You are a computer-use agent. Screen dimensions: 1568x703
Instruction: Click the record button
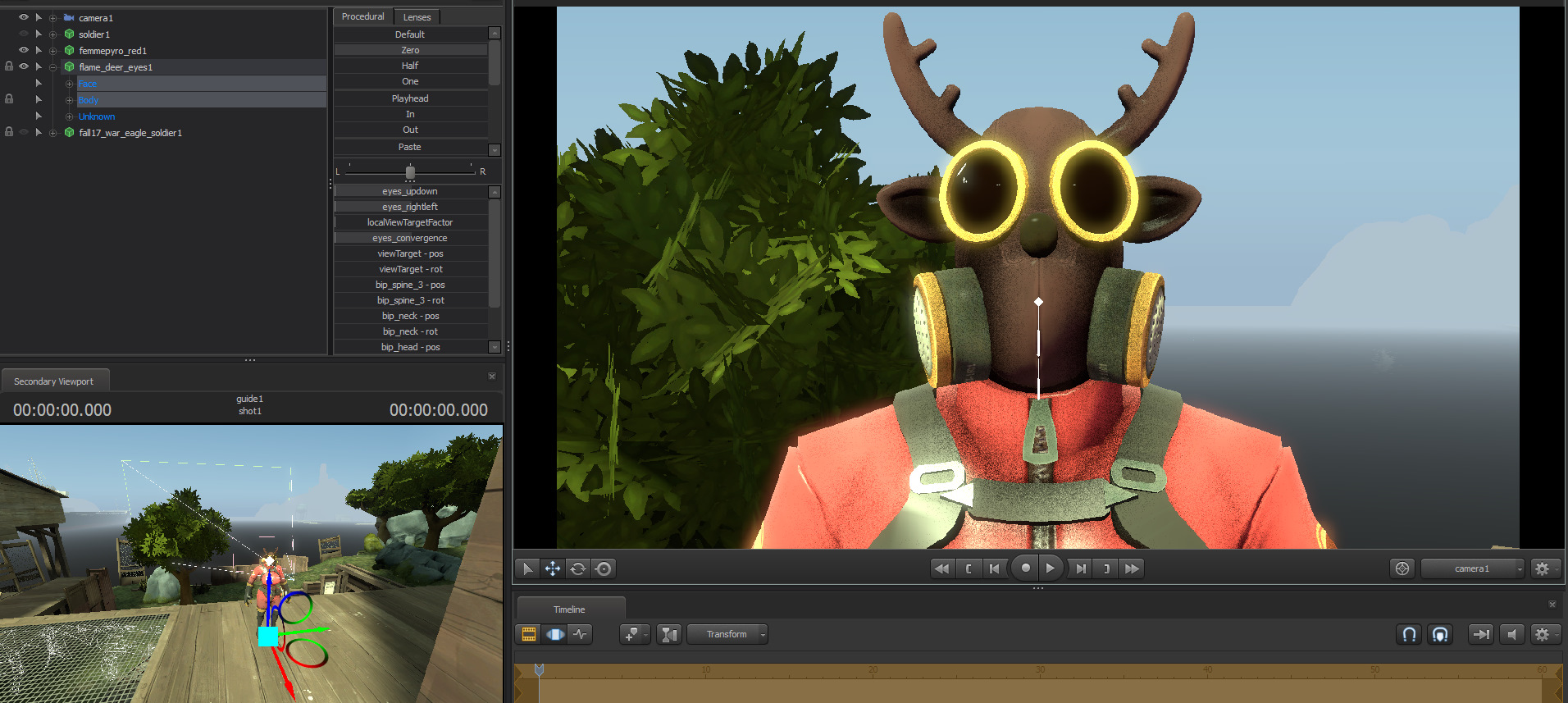1025,568
